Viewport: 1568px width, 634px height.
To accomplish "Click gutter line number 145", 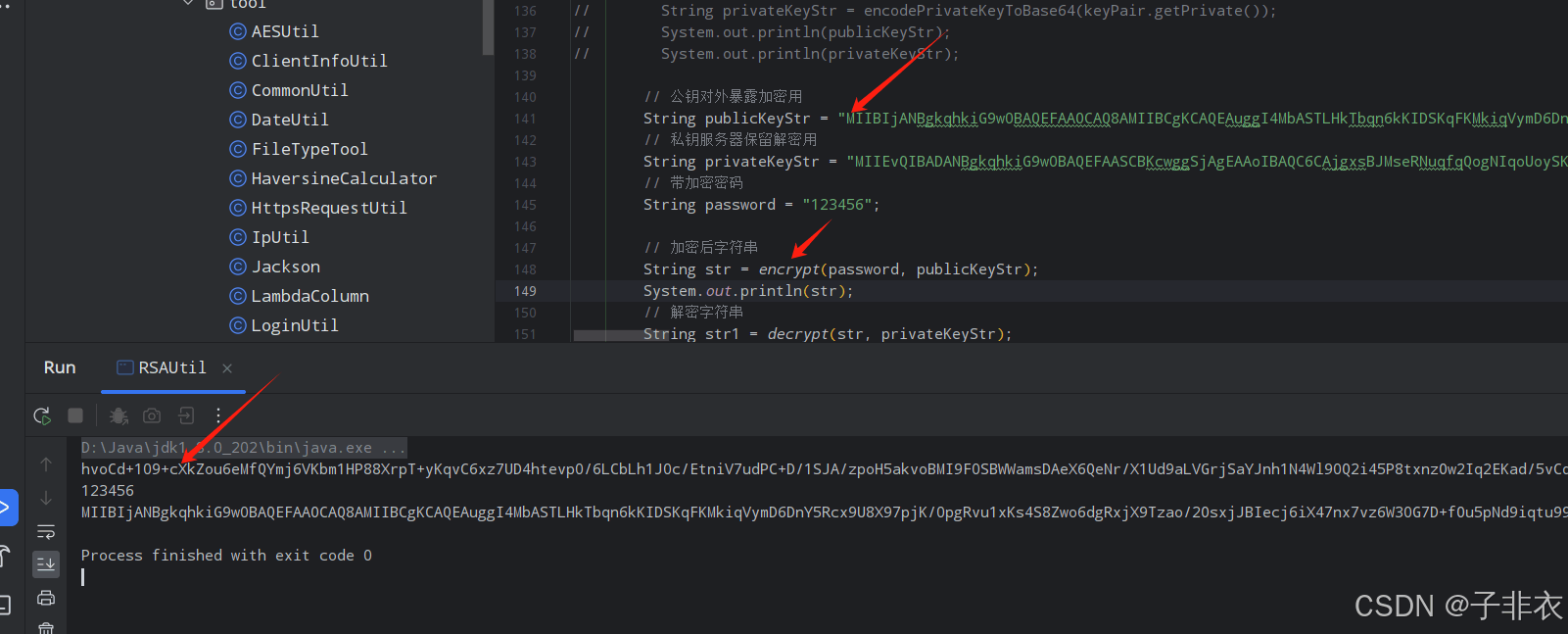I will point(525,205).
